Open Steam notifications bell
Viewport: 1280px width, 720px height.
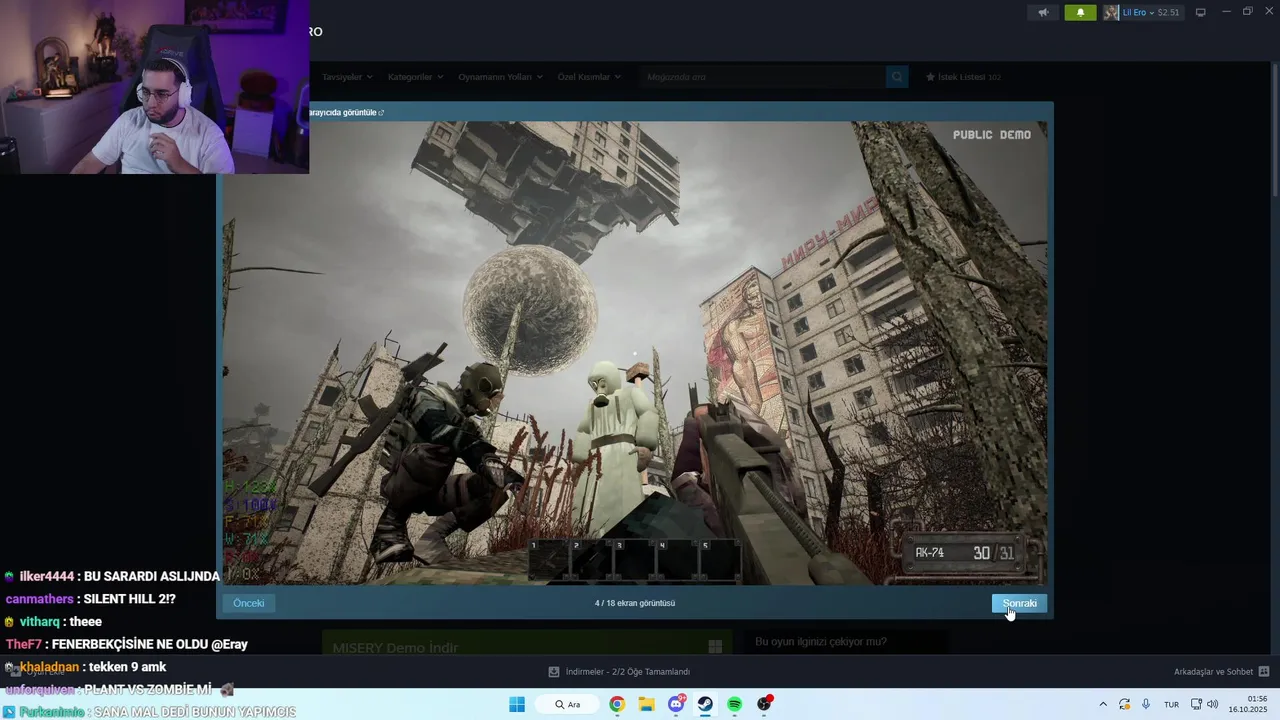(1080, 13)
